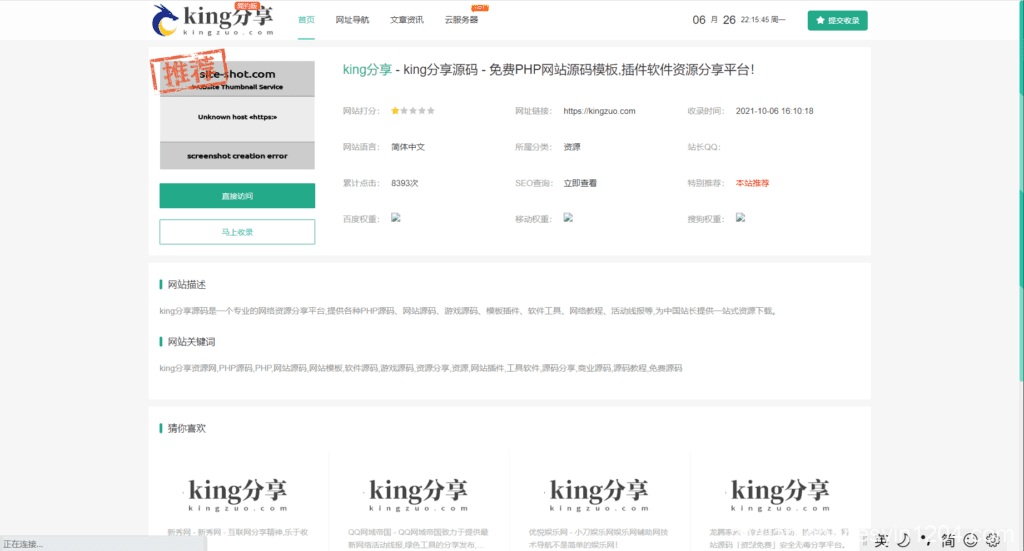Viewport: 1024px width, 551px height.
Task: Open the 新秀网 recommended site card
Action: point(238,503)
